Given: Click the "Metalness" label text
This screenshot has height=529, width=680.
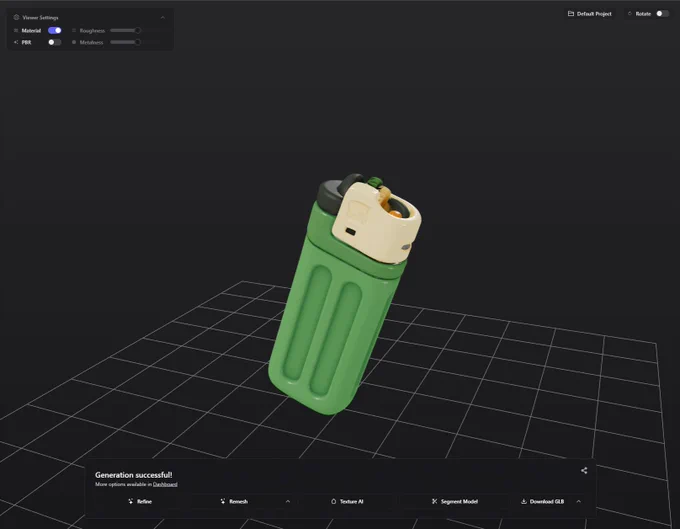Looking at the screenshot, I should (92, 42).
